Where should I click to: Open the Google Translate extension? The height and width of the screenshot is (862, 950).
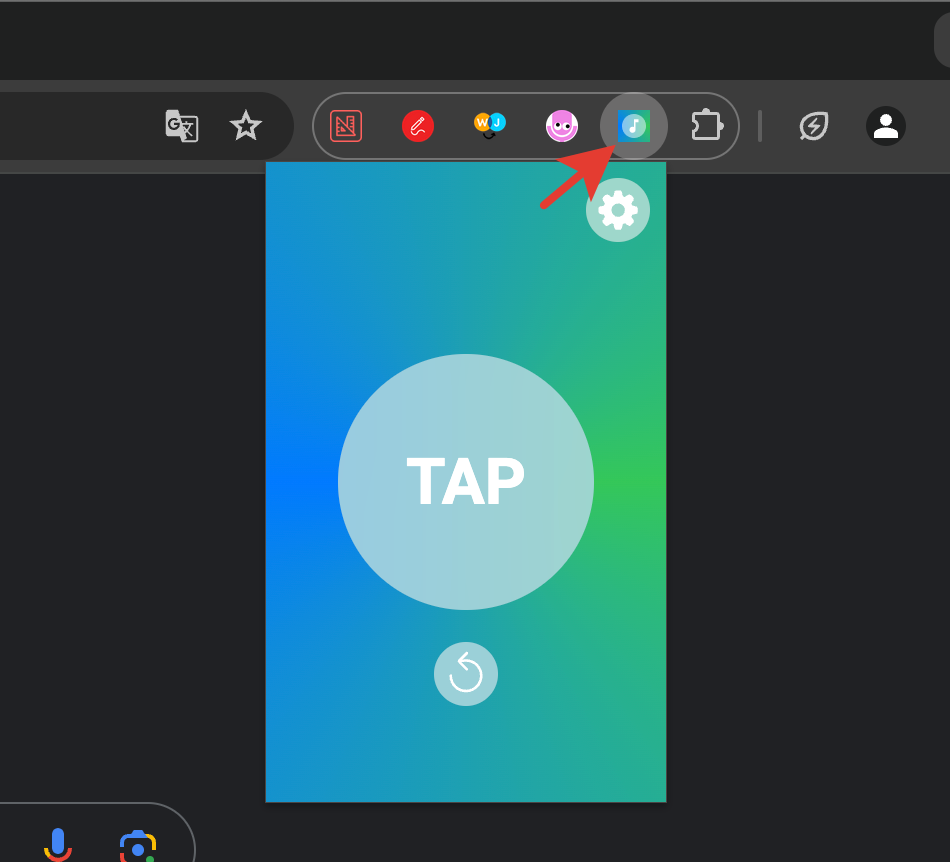181,126
